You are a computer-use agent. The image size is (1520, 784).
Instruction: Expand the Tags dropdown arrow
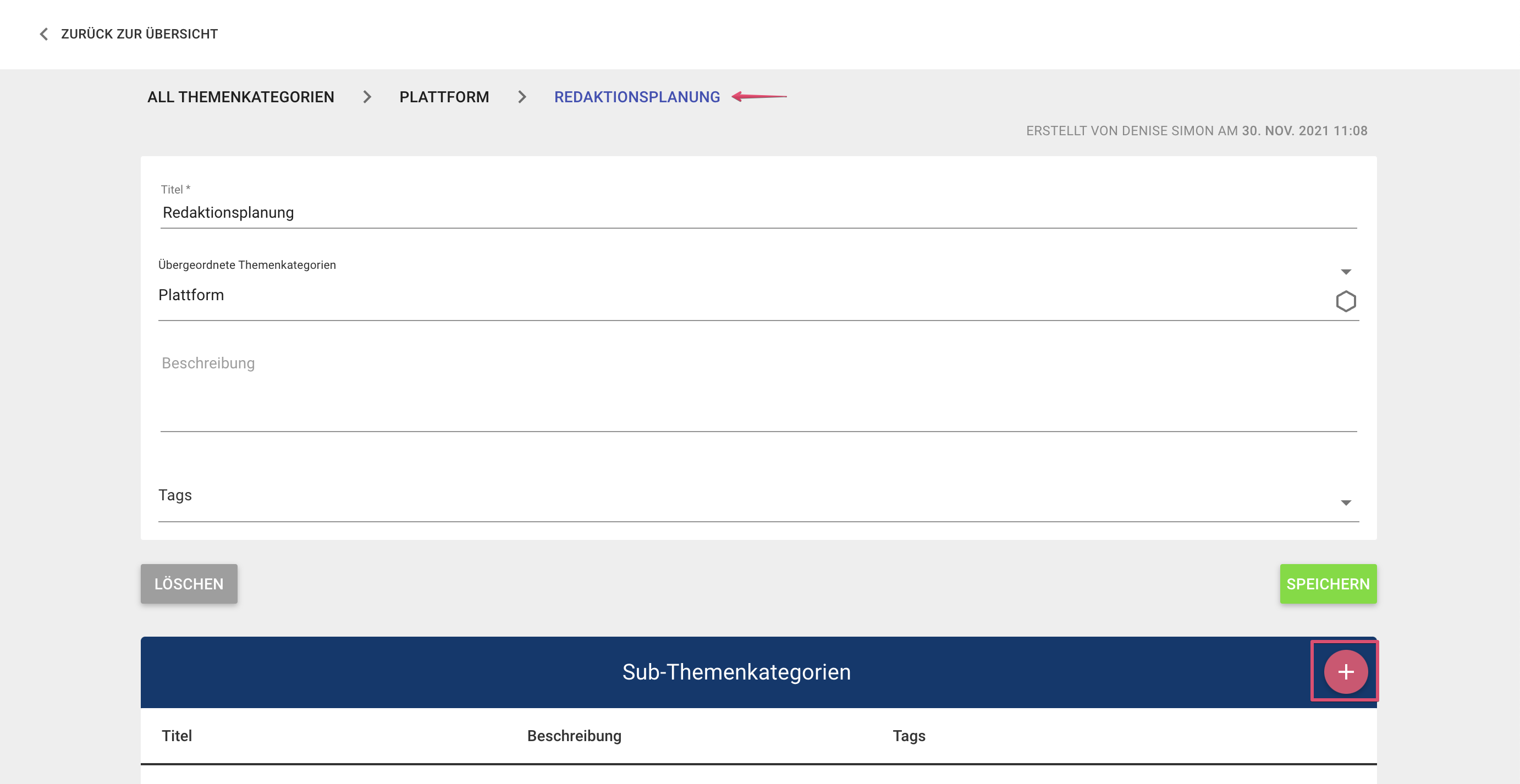tap(1346, 503)
